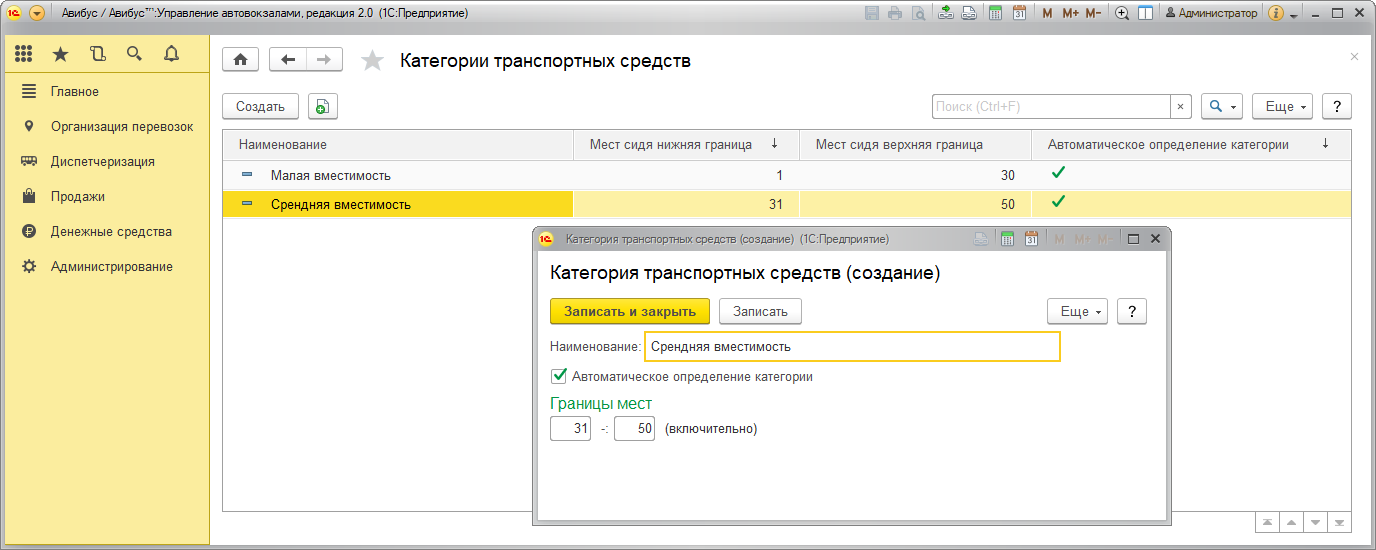Open the Продажи section
The height and width of the screenshot is (550, 1376).
click(78, 197)
